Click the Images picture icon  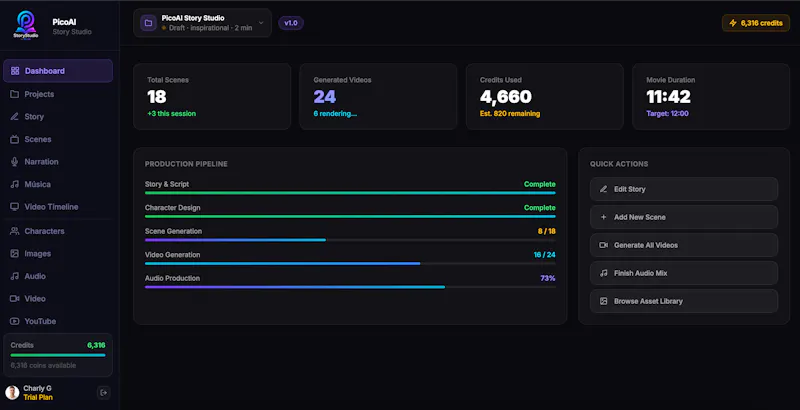pyautogui.click(x=15, y=253)
